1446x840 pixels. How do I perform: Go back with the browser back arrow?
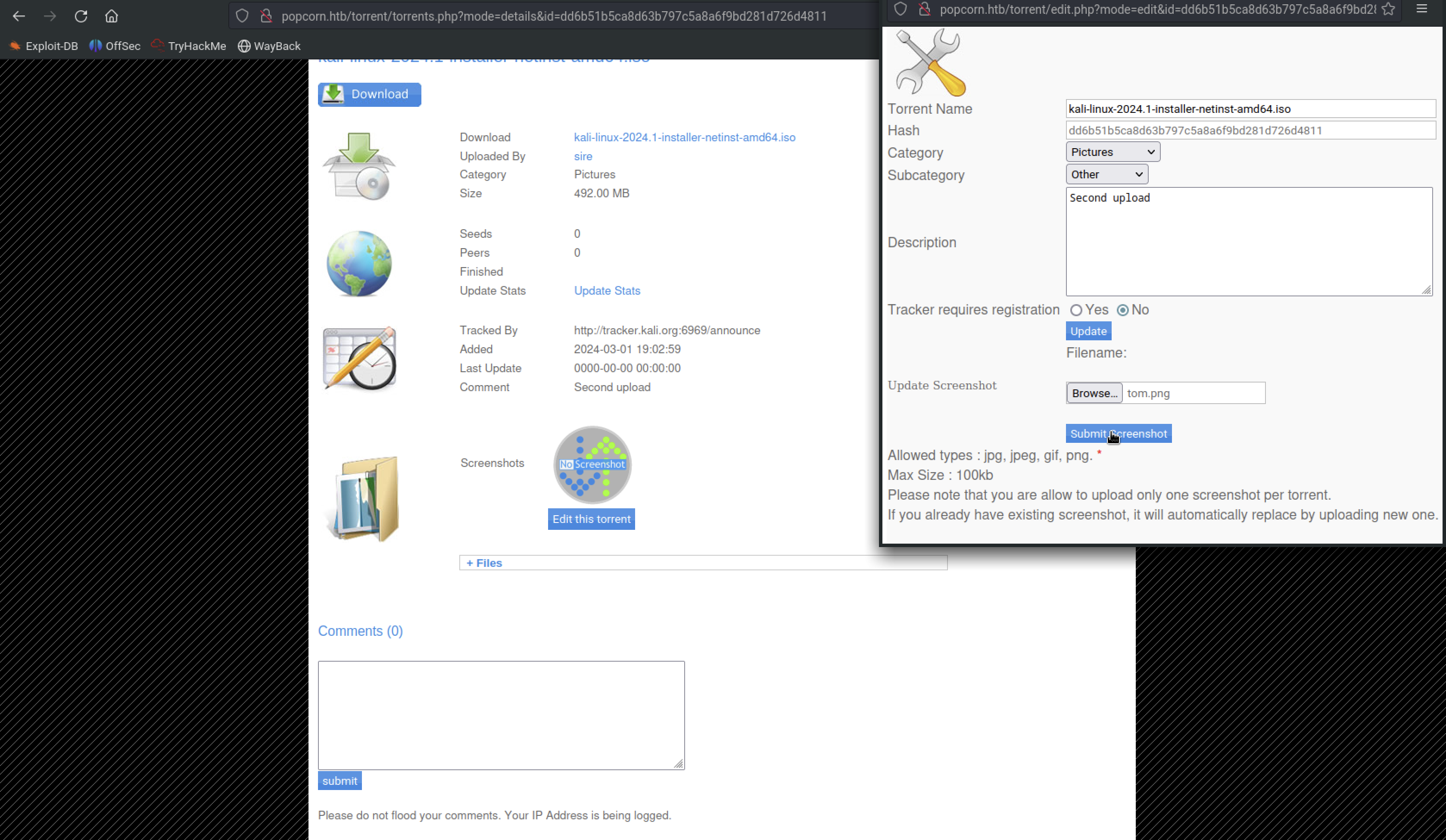click(19, 16)
